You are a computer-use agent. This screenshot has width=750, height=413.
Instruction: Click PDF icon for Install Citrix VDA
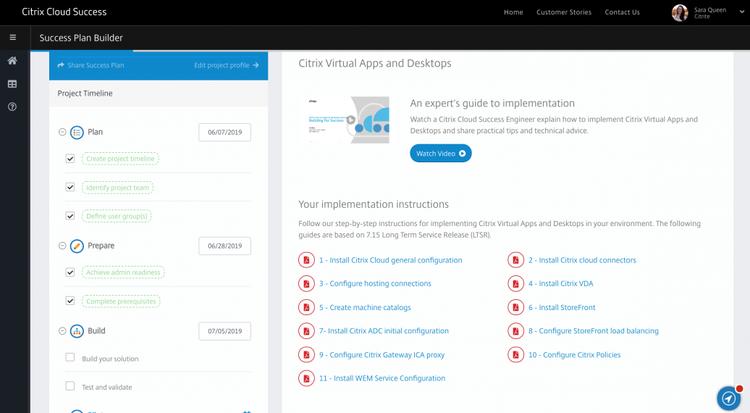click(516, 283)
